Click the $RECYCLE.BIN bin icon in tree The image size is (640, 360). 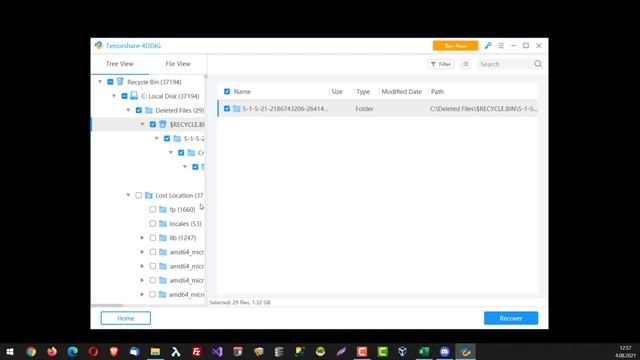click(162, 124)
